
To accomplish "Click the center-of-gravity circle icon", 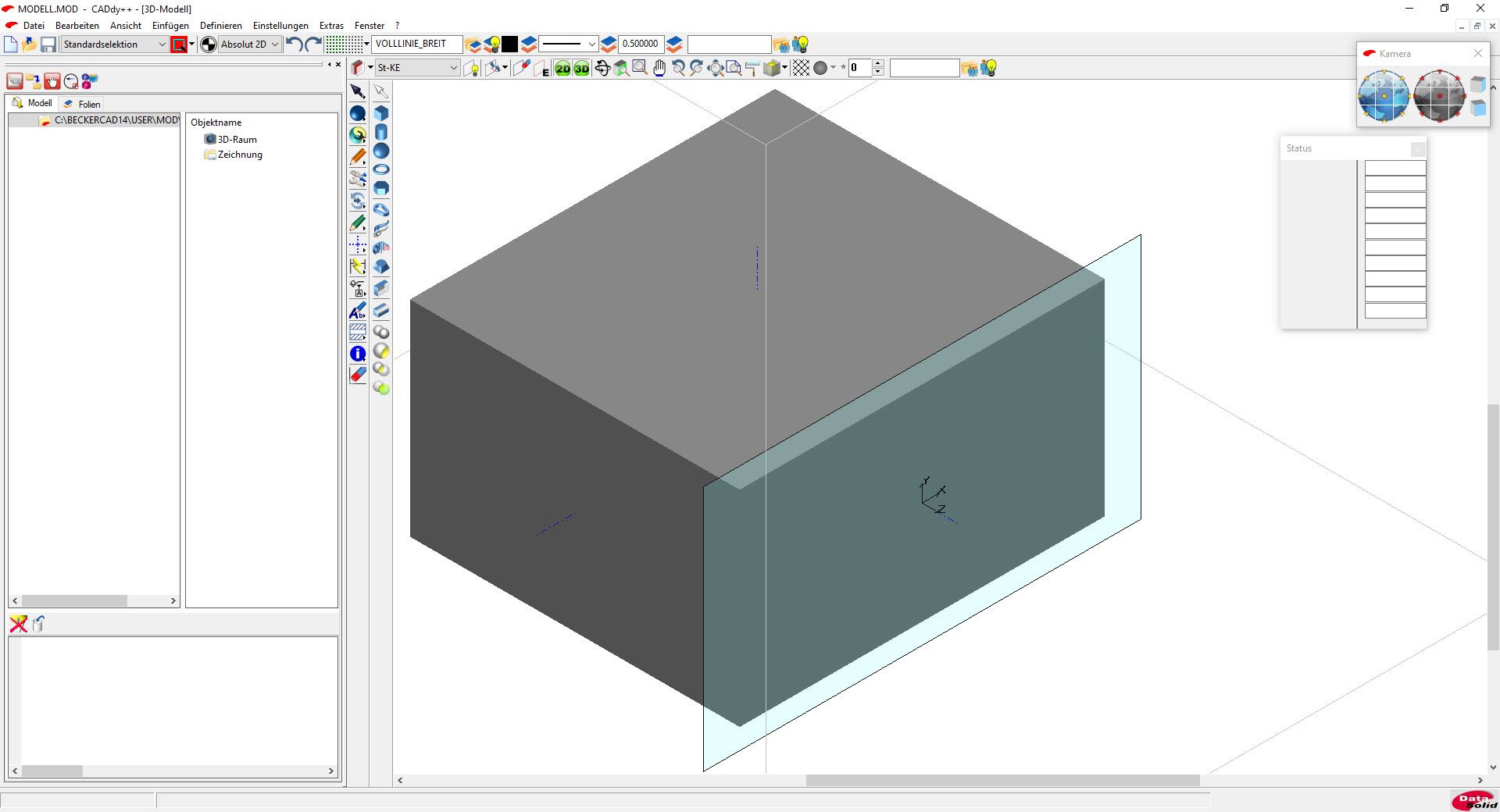I will coord(209,45).
